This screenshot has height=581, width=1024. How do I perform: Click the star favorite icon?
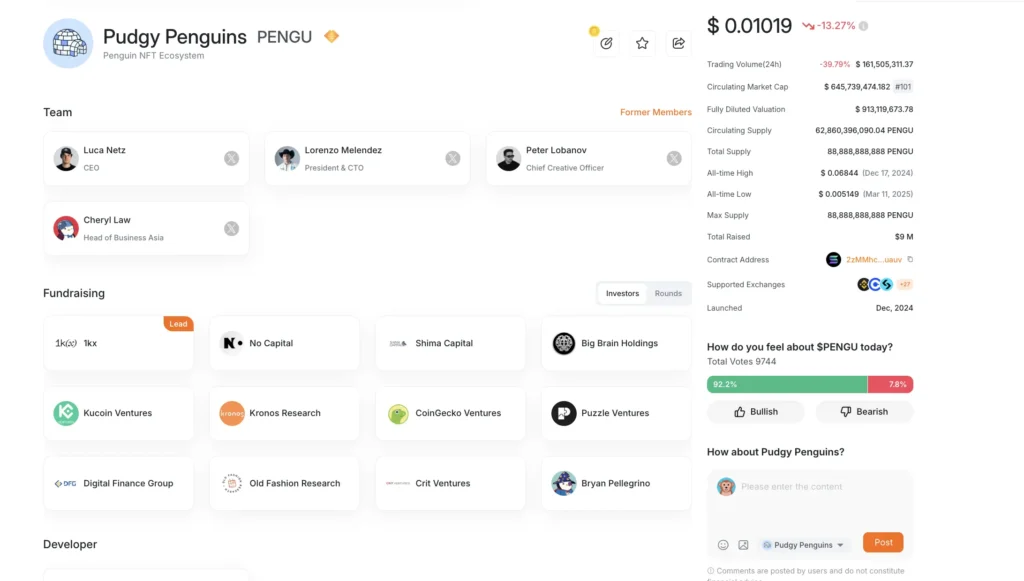point(642,43)
